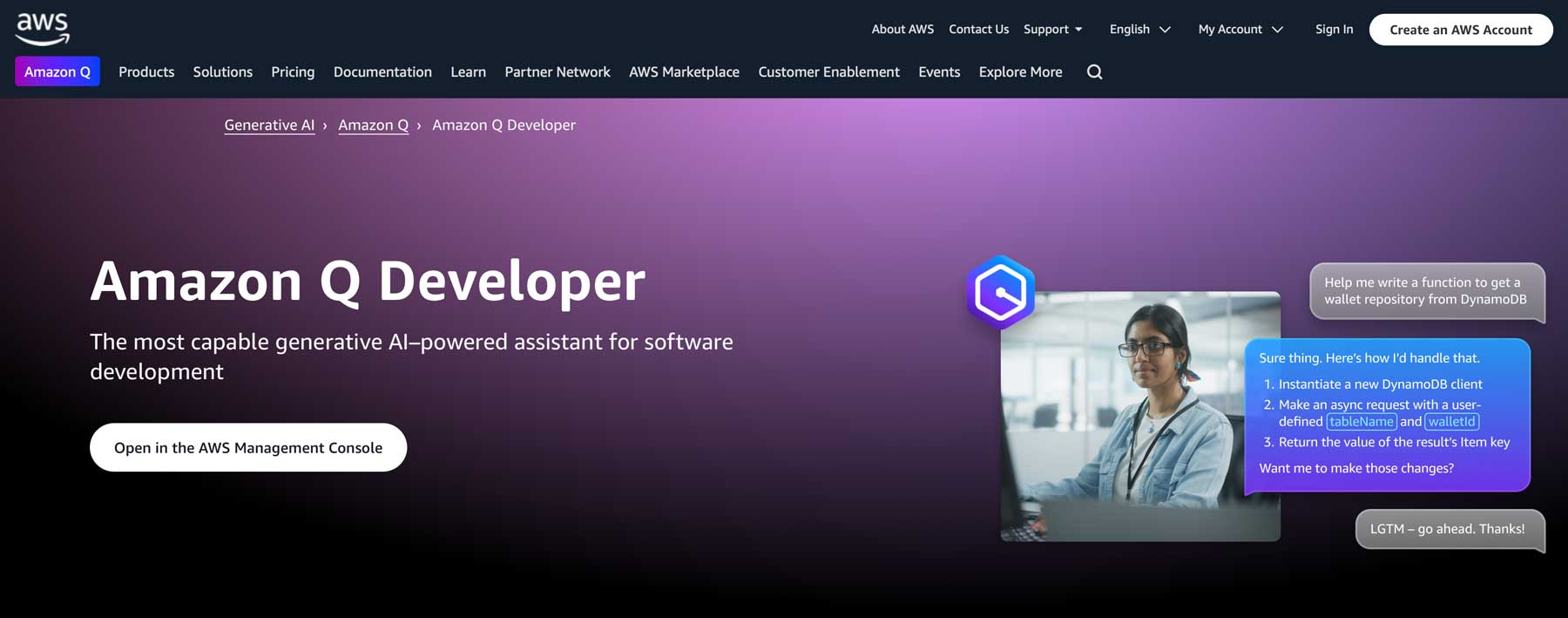Expand the Support dropdown
This screenshot has height=618, width=1568.
(x=1053, y=29)
